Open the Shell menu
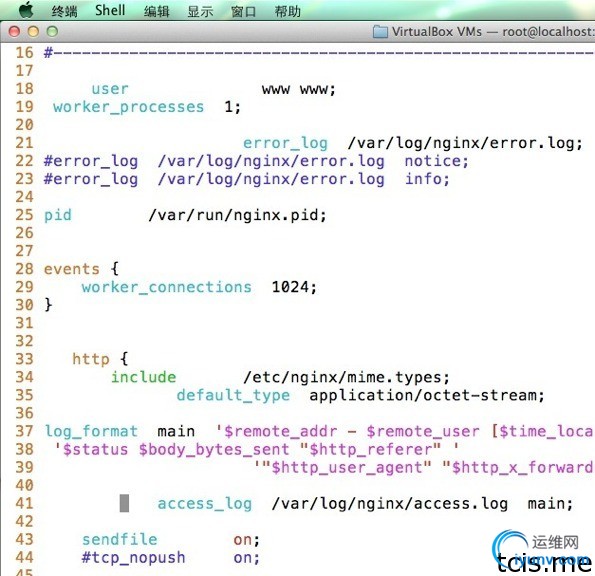Viewport: 595px width, 576px height. click(x=110, y=10)
